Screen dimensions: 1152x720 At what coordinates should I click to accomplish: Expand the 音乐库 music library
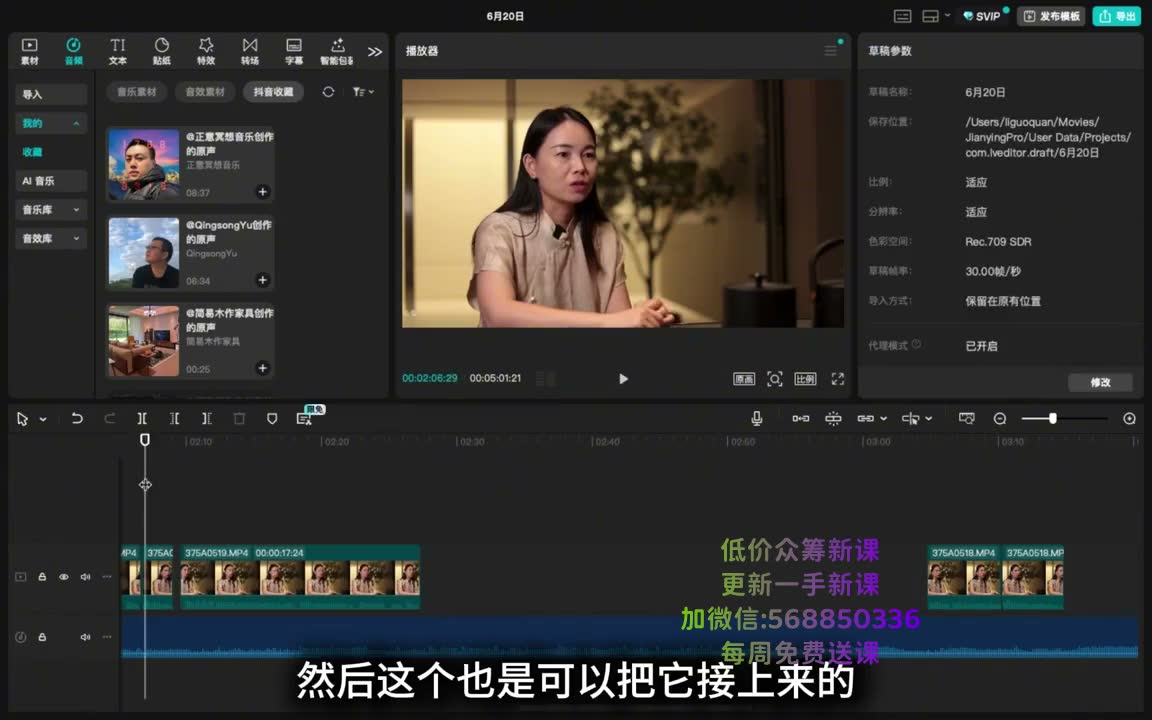tap(51, 209)
